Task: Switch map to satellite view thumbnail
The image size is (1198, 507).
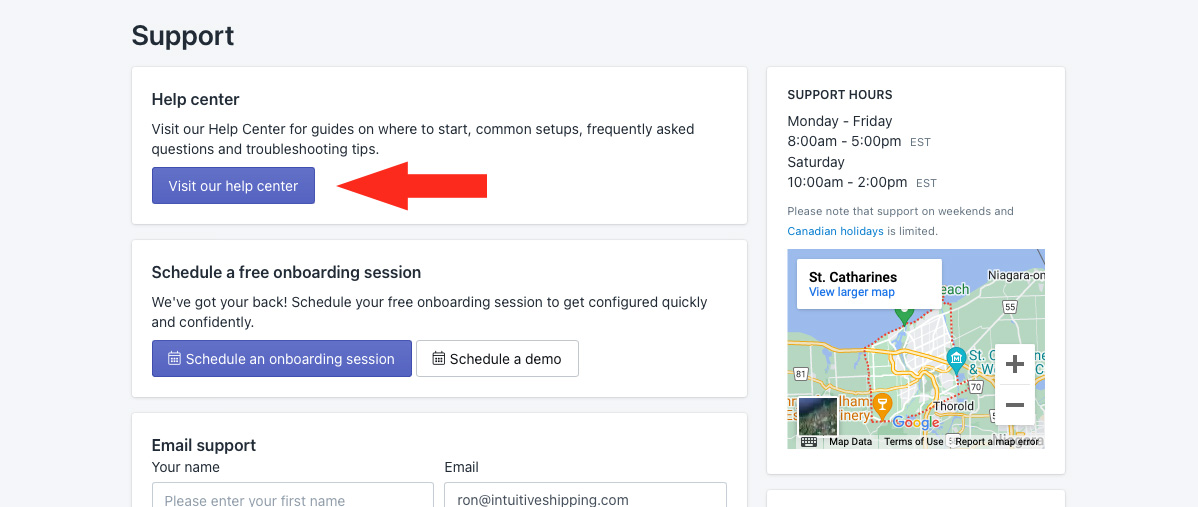Action: click(x=817, y=416)
